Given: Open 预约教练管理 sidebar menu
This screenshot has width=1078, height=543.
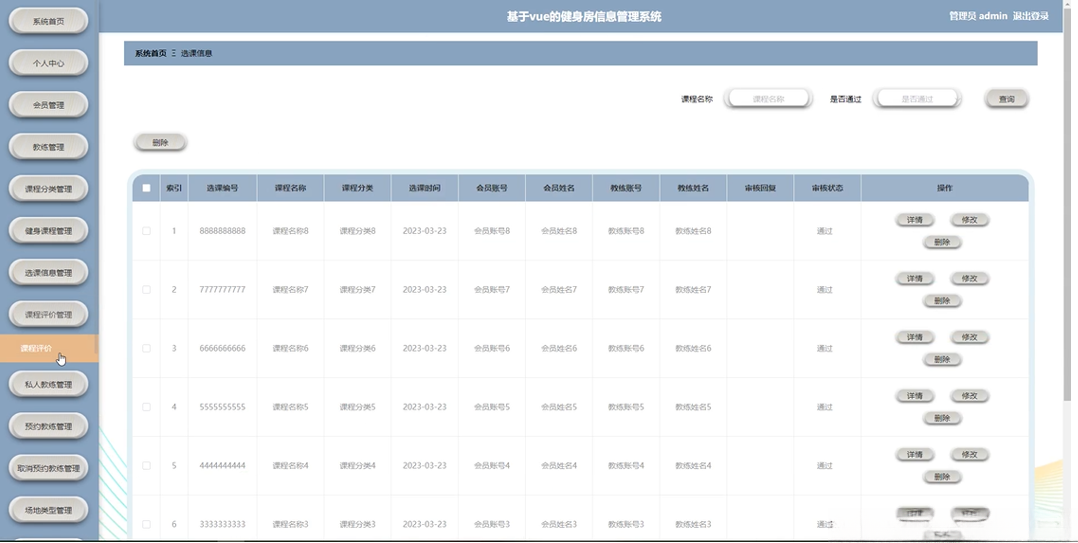Looking at the screenshot, I should coord(48,426).
